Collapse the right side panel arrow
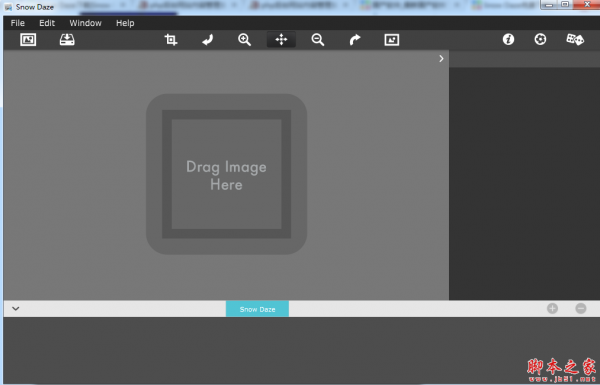Screen dimensions: 600x385 [441, 58]
